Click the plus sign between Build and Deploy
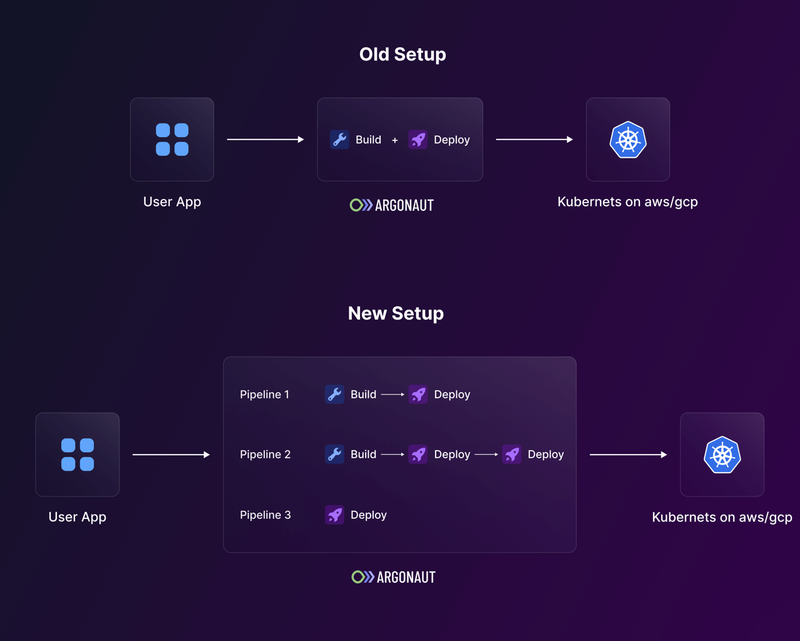 (395, 141)
